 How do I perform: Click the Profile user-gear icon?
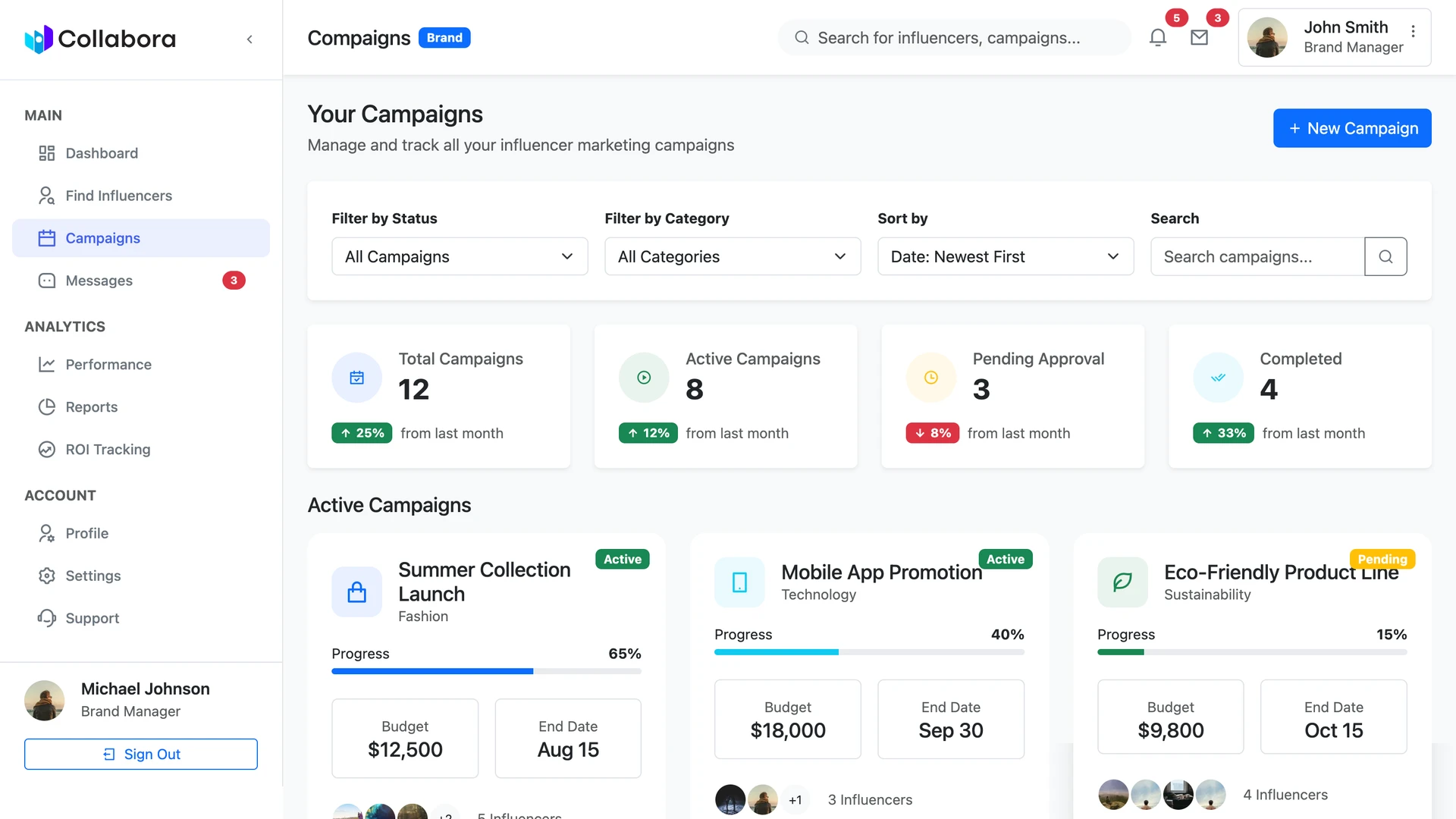click(47, 533)
